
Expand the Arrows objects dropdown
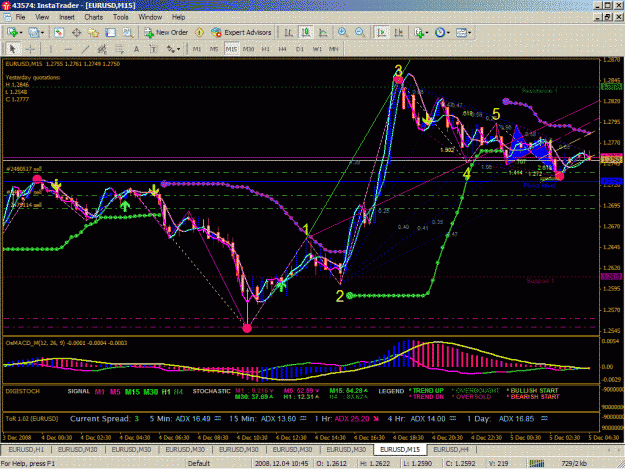click(x=178, y=49)
